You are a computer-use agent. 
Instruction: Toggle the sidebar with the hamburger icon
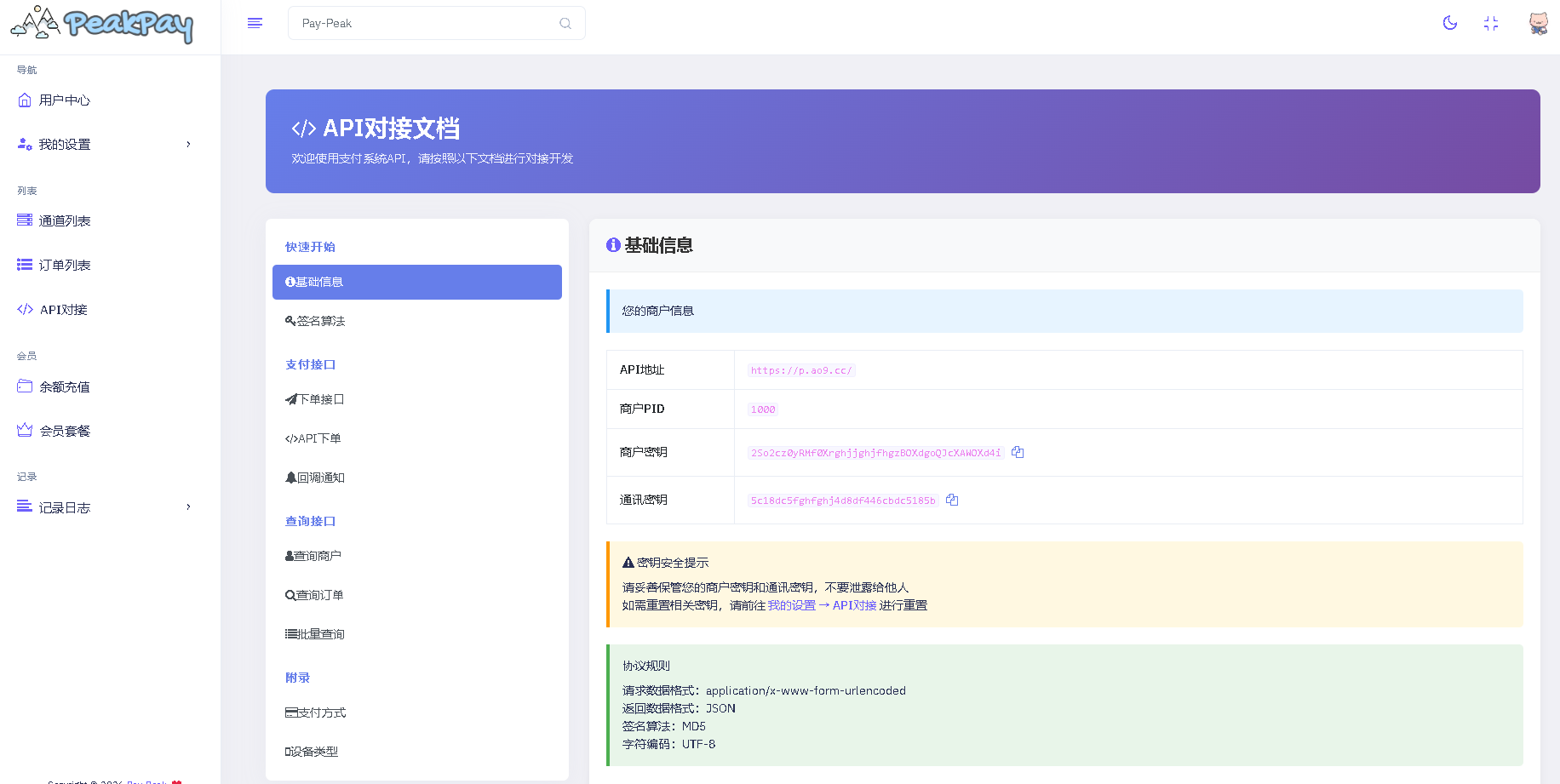255,23
